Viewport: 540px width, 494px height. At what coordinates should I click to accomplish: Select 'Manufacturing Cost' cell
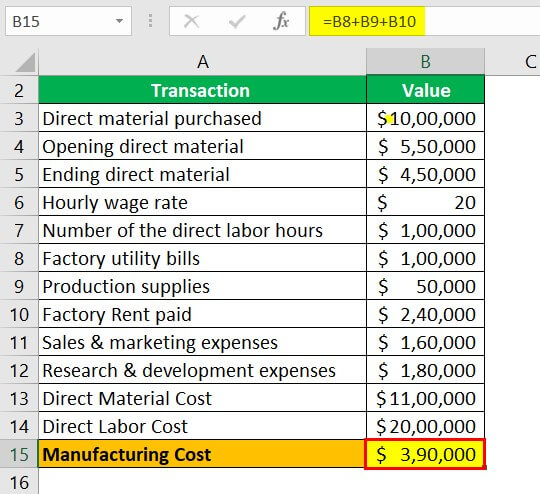[x=202, y=454]
